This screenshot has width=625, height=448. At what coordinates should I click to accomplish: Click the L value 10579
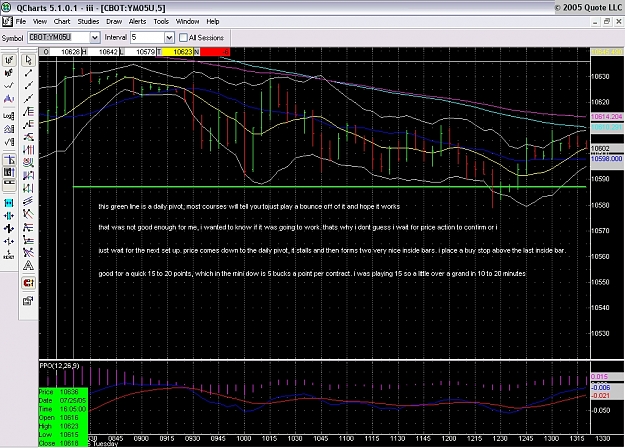141,52
